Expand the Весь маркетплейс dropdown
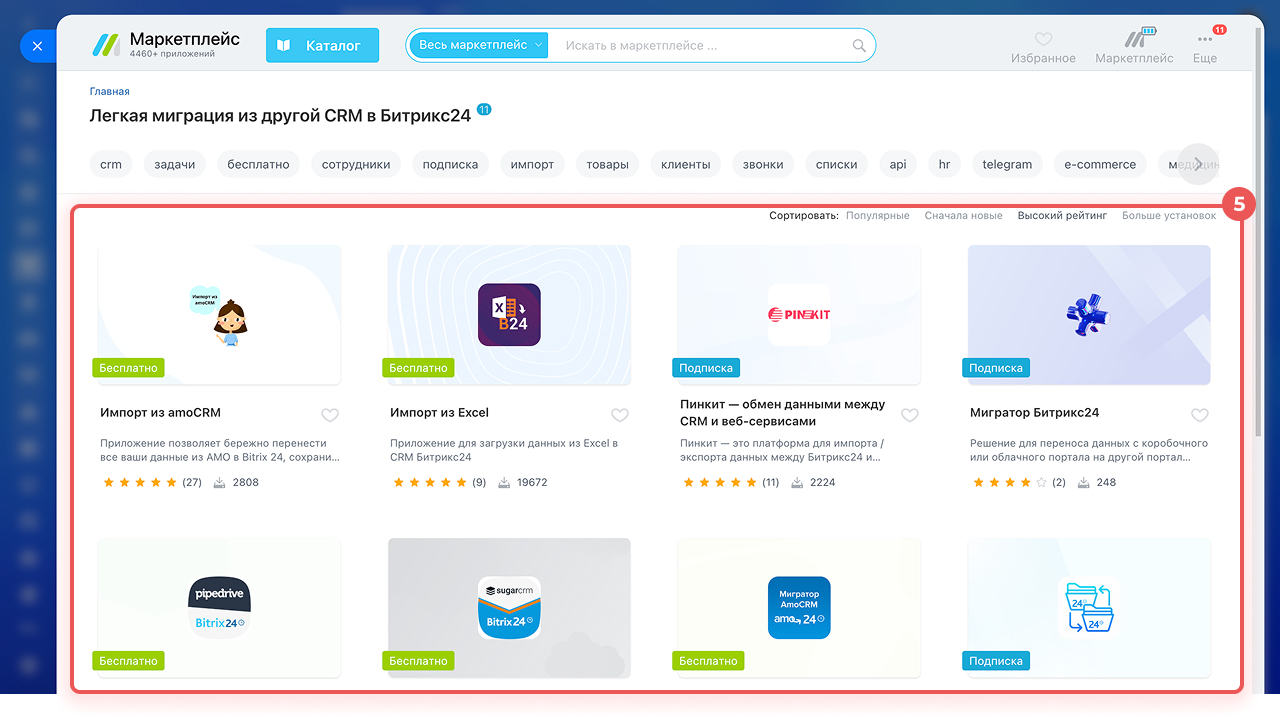Screen dimensions: 1280x718 [478, 45]
